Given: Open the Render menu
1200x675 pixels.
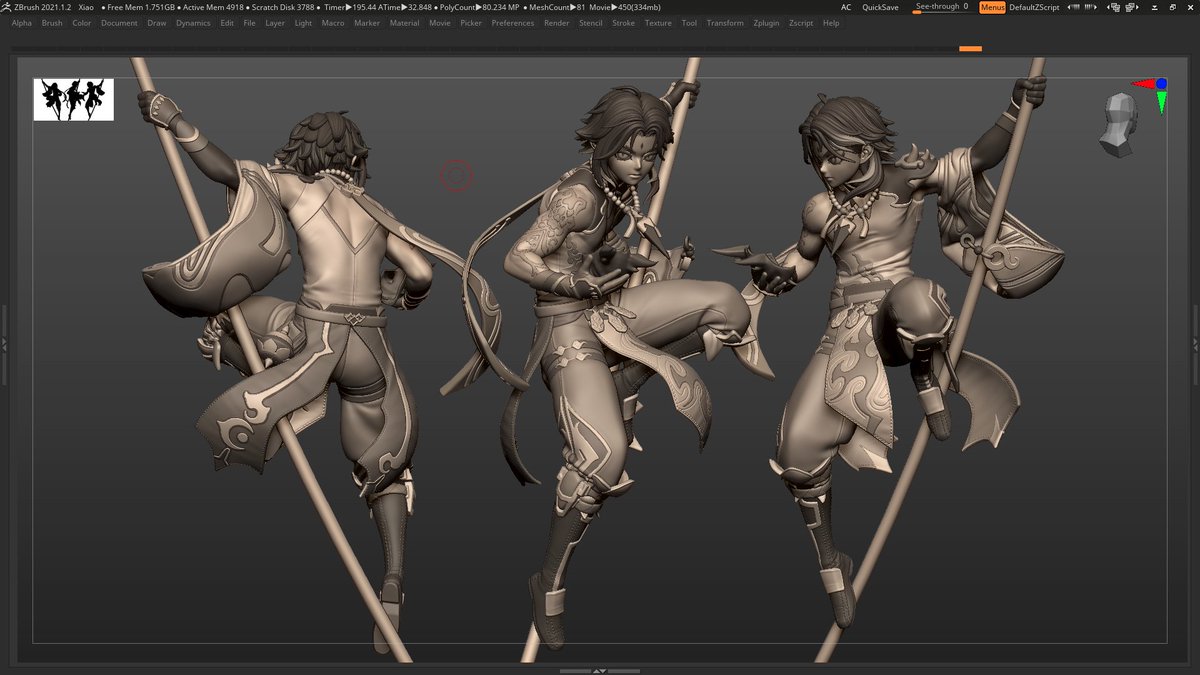Looking at the screenshot, I should (557, 23).
